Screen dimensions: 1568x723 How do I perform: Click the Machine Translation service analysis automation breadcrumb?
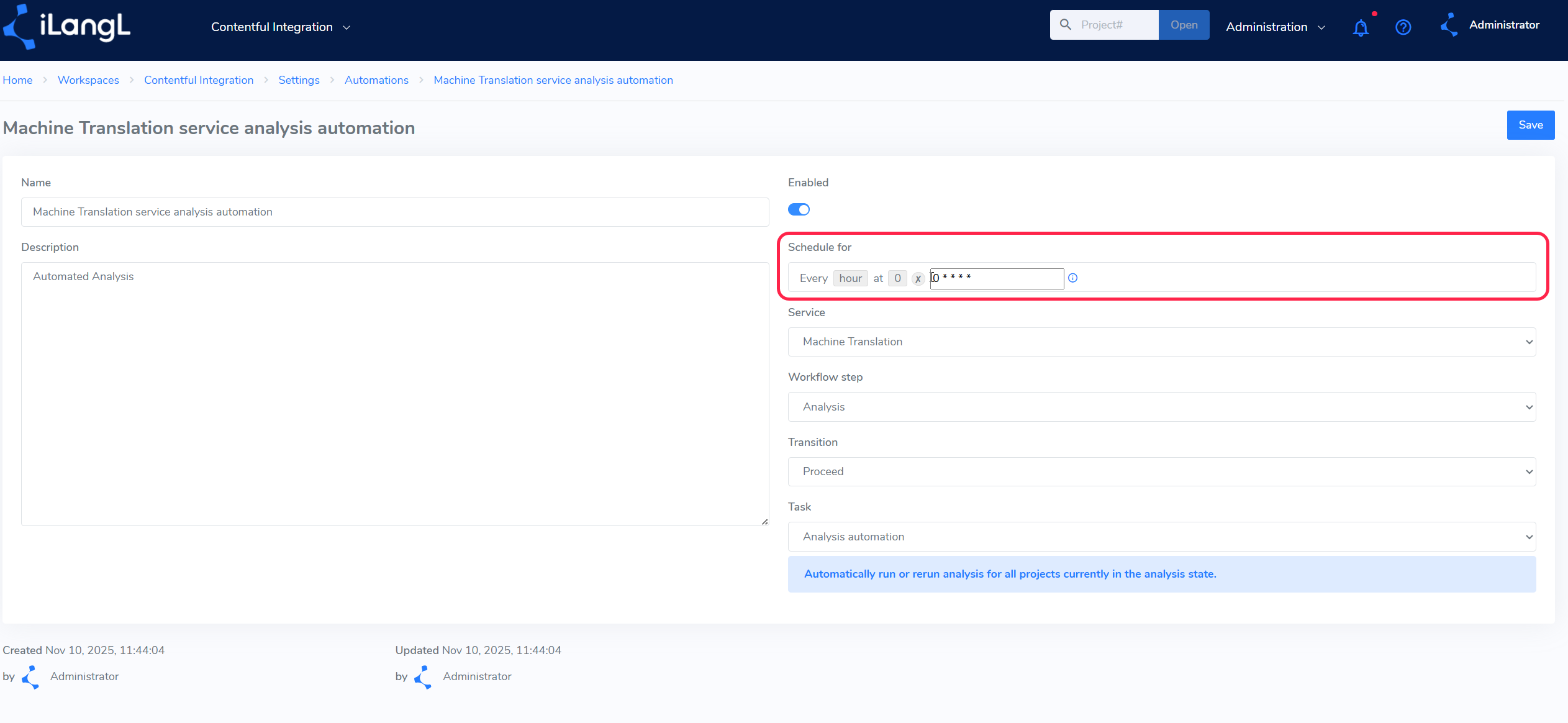tap(553, 80)
